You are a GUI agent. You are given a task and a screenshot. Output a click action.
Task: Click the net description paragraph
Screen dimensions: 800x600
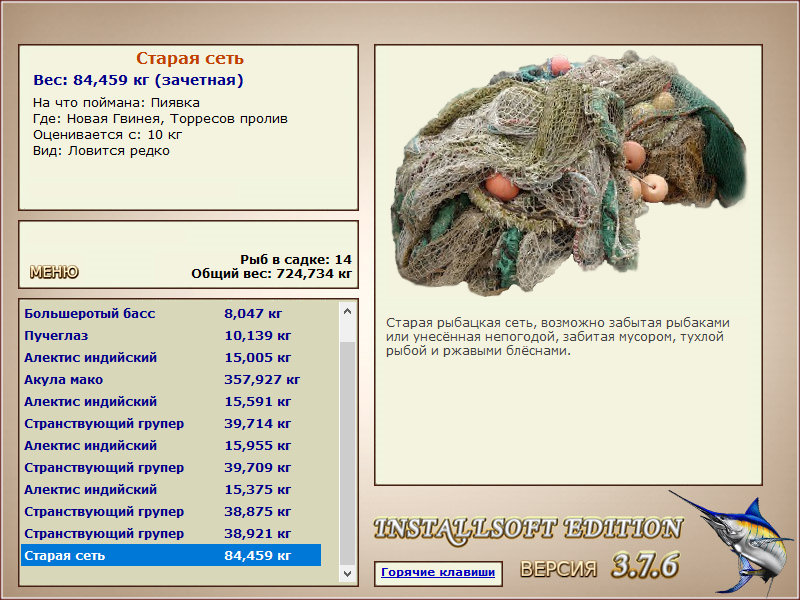558,337
